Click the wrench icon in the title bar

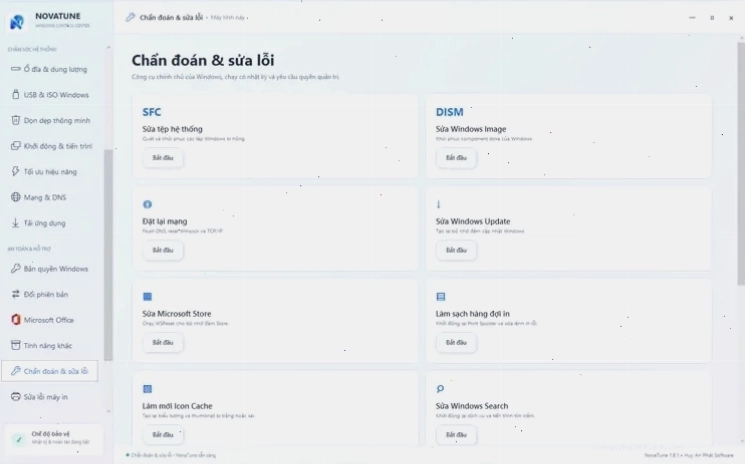(x=130, y=18)
